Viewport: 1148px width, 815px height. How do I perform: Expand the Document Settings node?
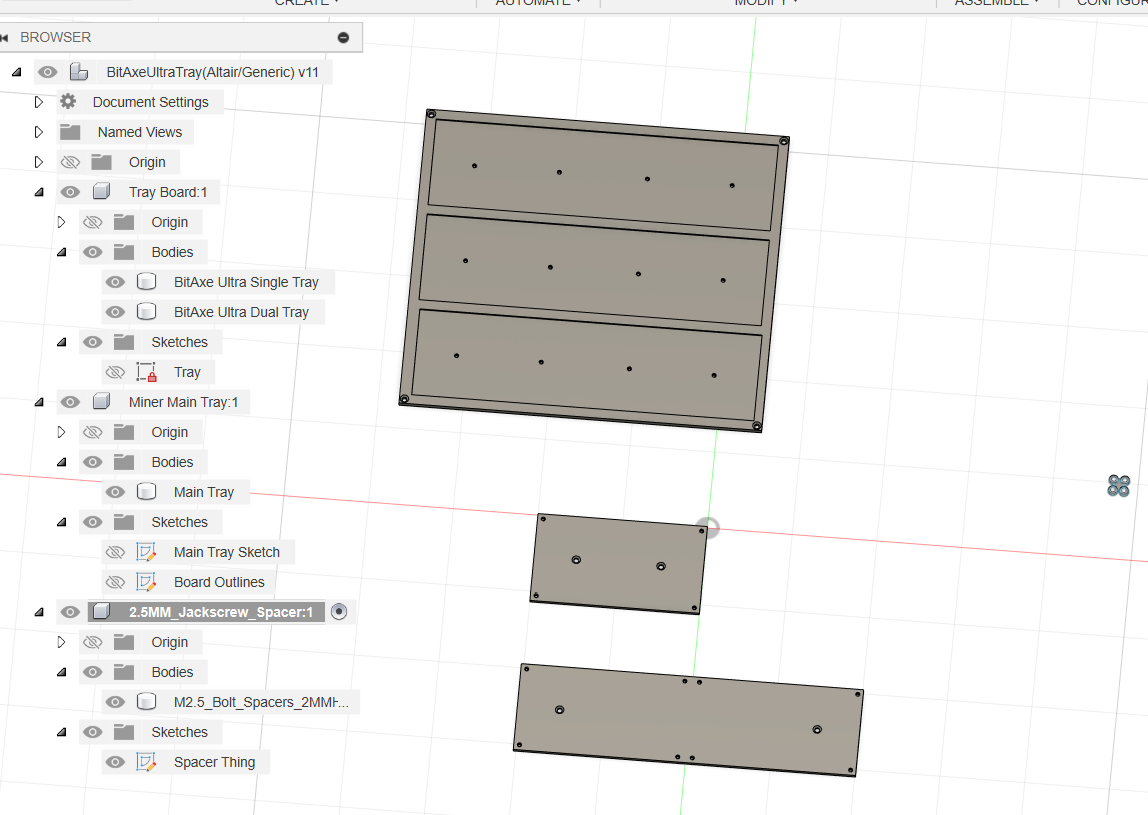[39, 102]
